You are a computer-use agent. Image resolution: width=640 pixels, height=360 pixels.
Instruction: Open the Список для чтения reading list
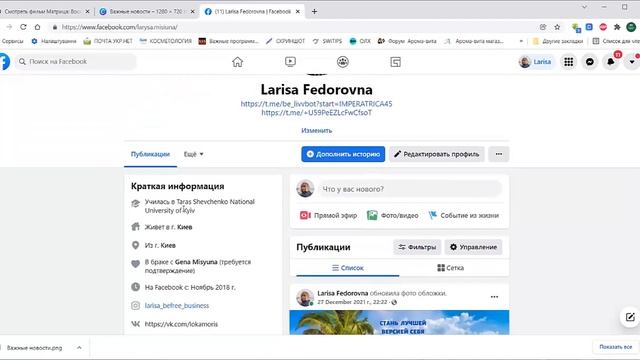click(616, 41)
